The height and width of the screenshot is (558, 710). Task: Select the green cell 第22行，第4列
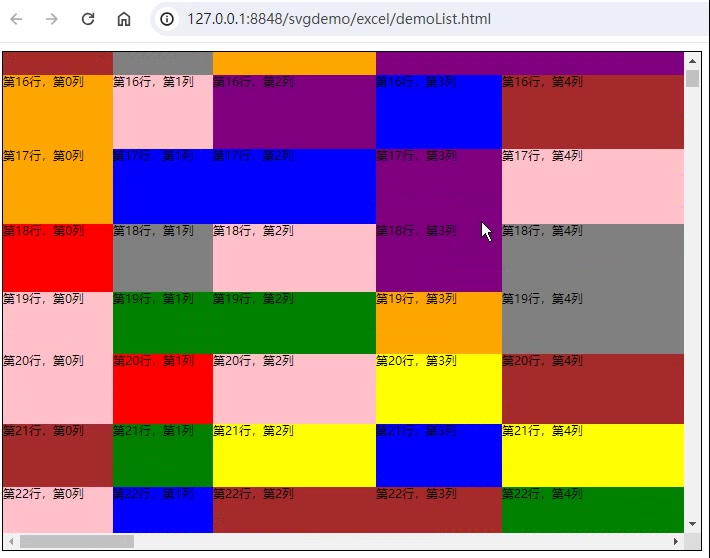592,510
